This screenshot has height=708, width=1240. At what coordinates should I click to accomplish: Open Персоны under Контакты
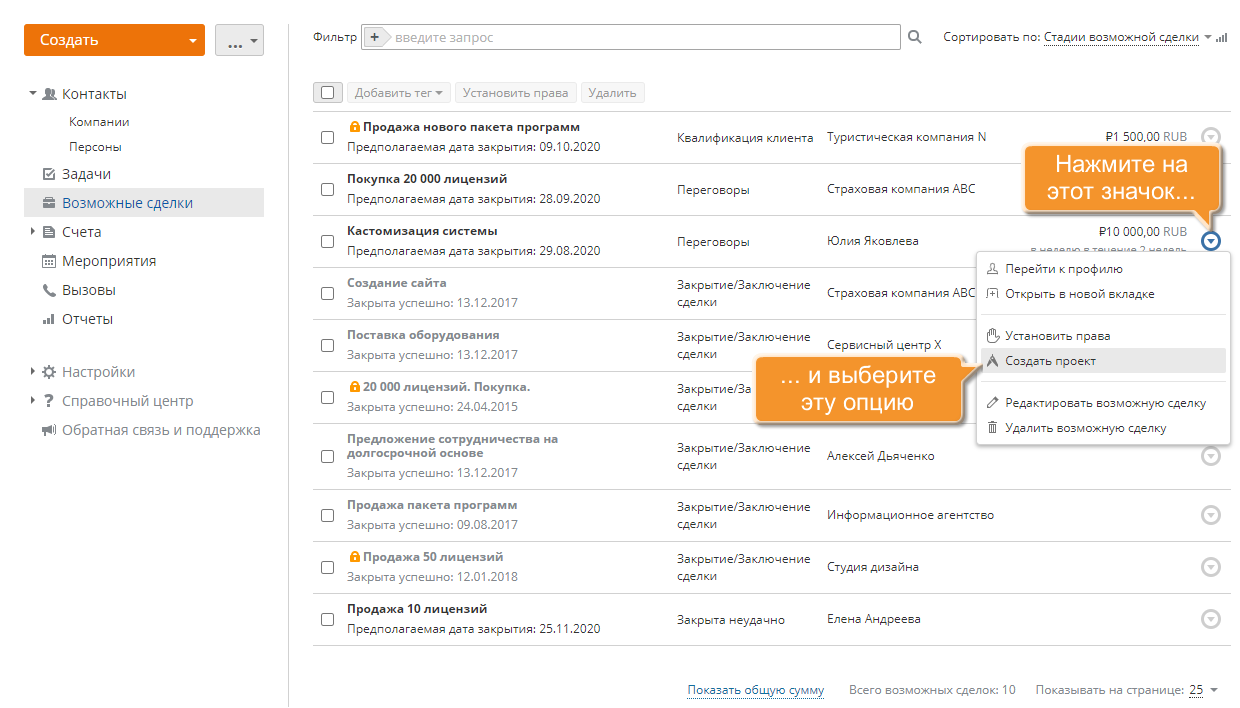95,147
